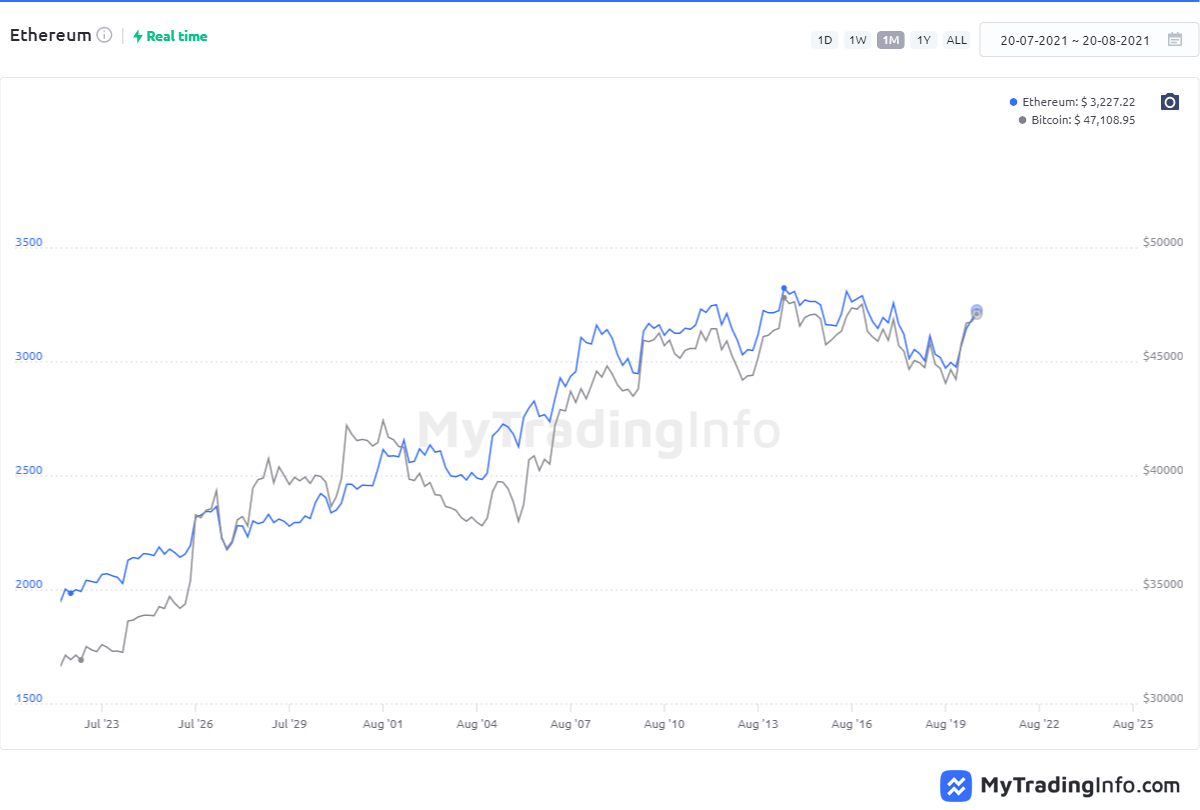
Task: Capture the chart with the camera icon
Action: (1169, 101)
